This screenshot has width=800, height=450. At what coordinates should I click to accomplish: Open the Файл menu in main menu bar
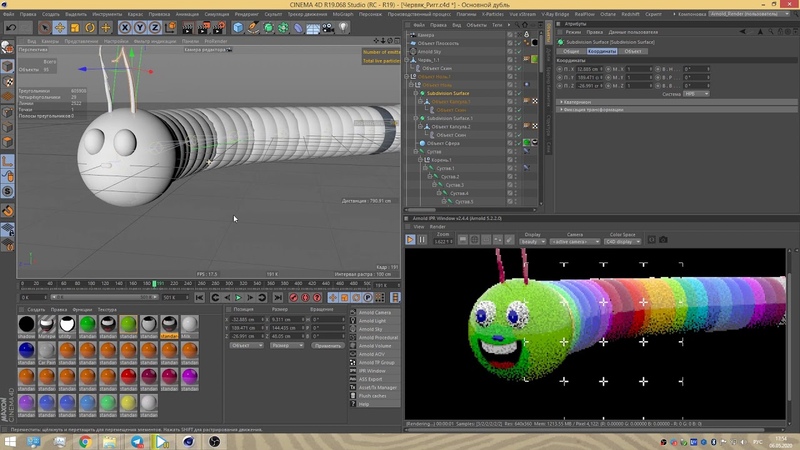click(8, 14)
